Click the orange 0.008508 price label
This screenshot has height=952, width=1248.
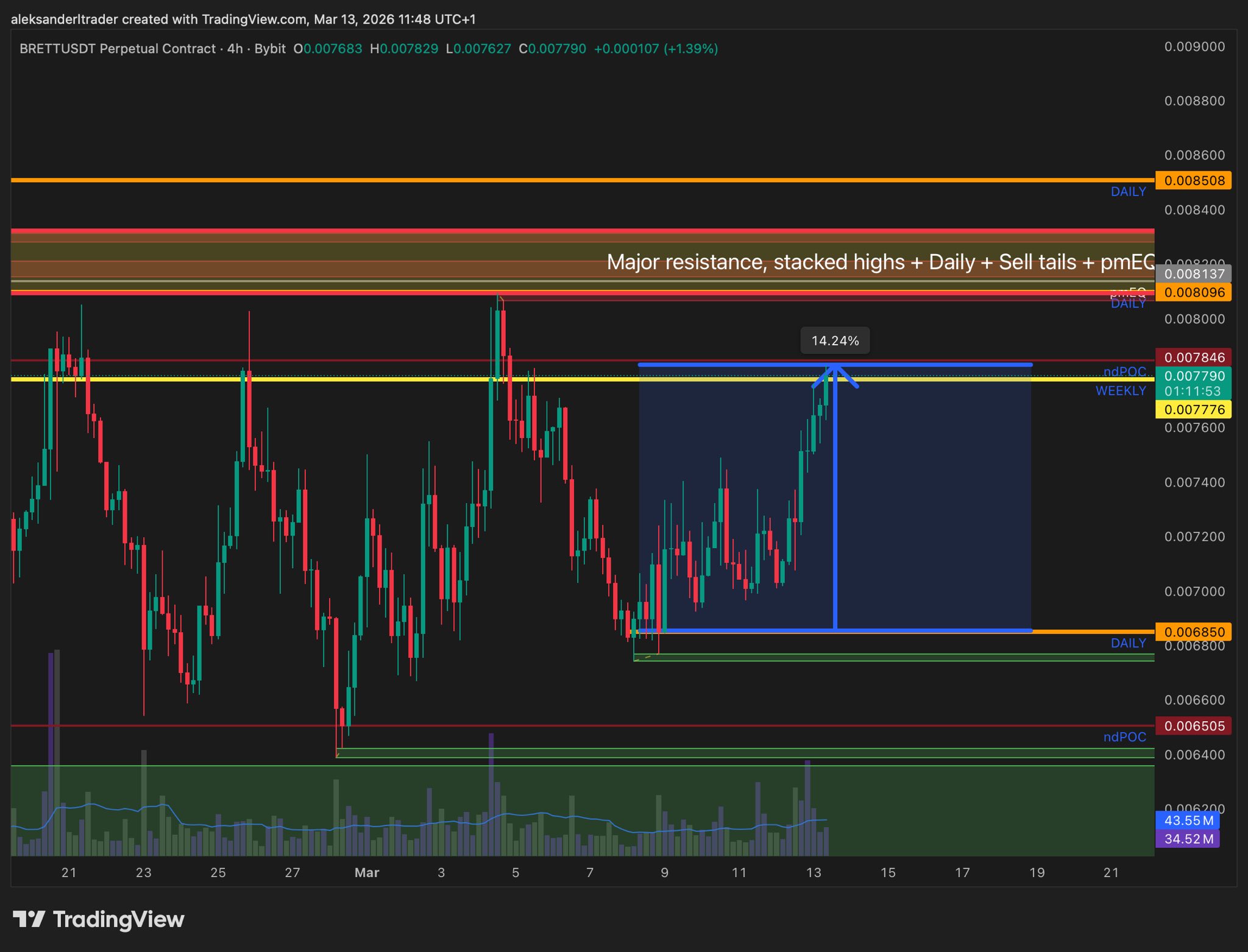pos(1193,180)
